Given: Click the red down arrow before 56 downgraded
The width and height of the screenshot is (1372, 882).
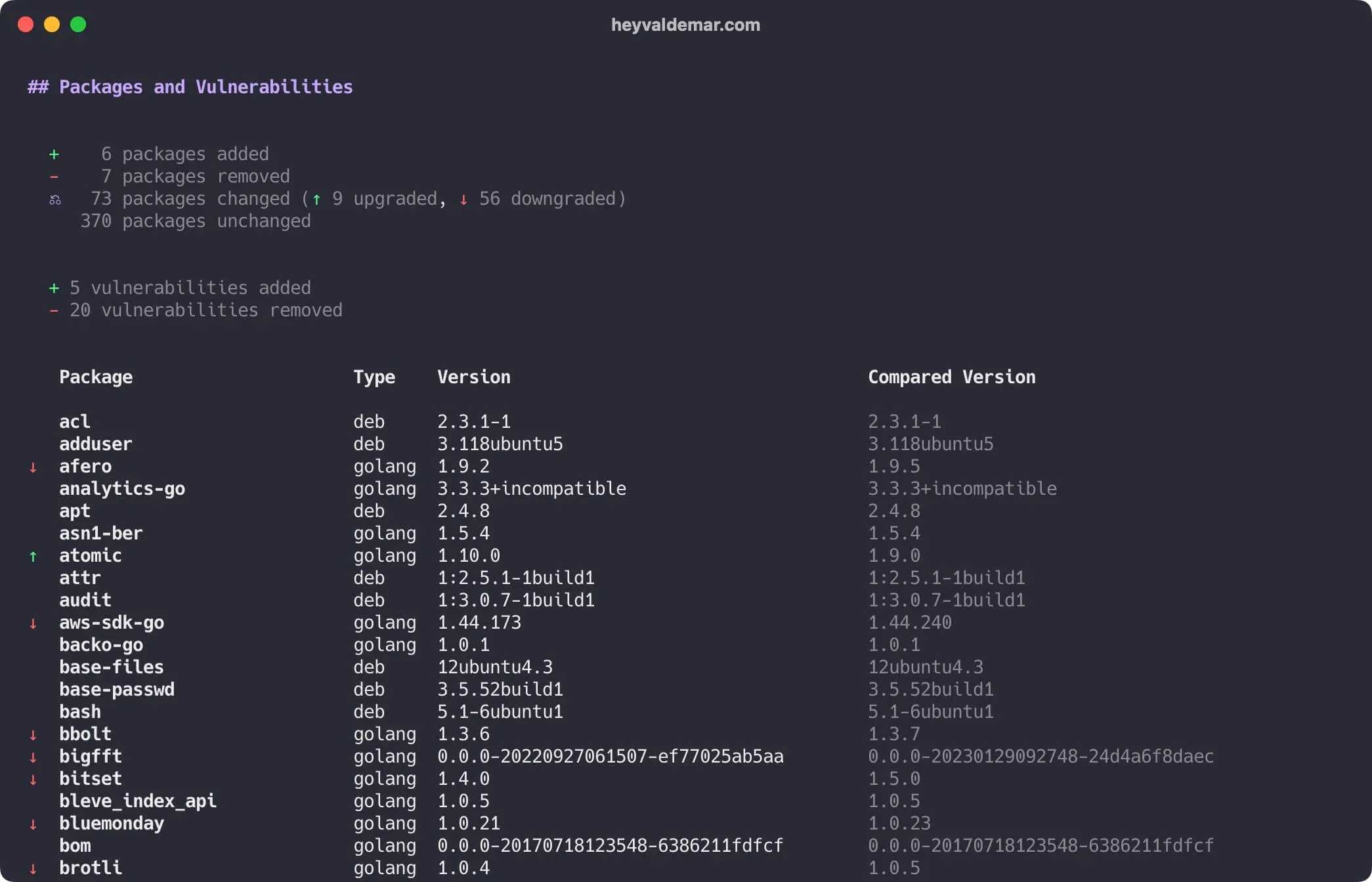Looking at the screenshot, I should pos(463,199).
